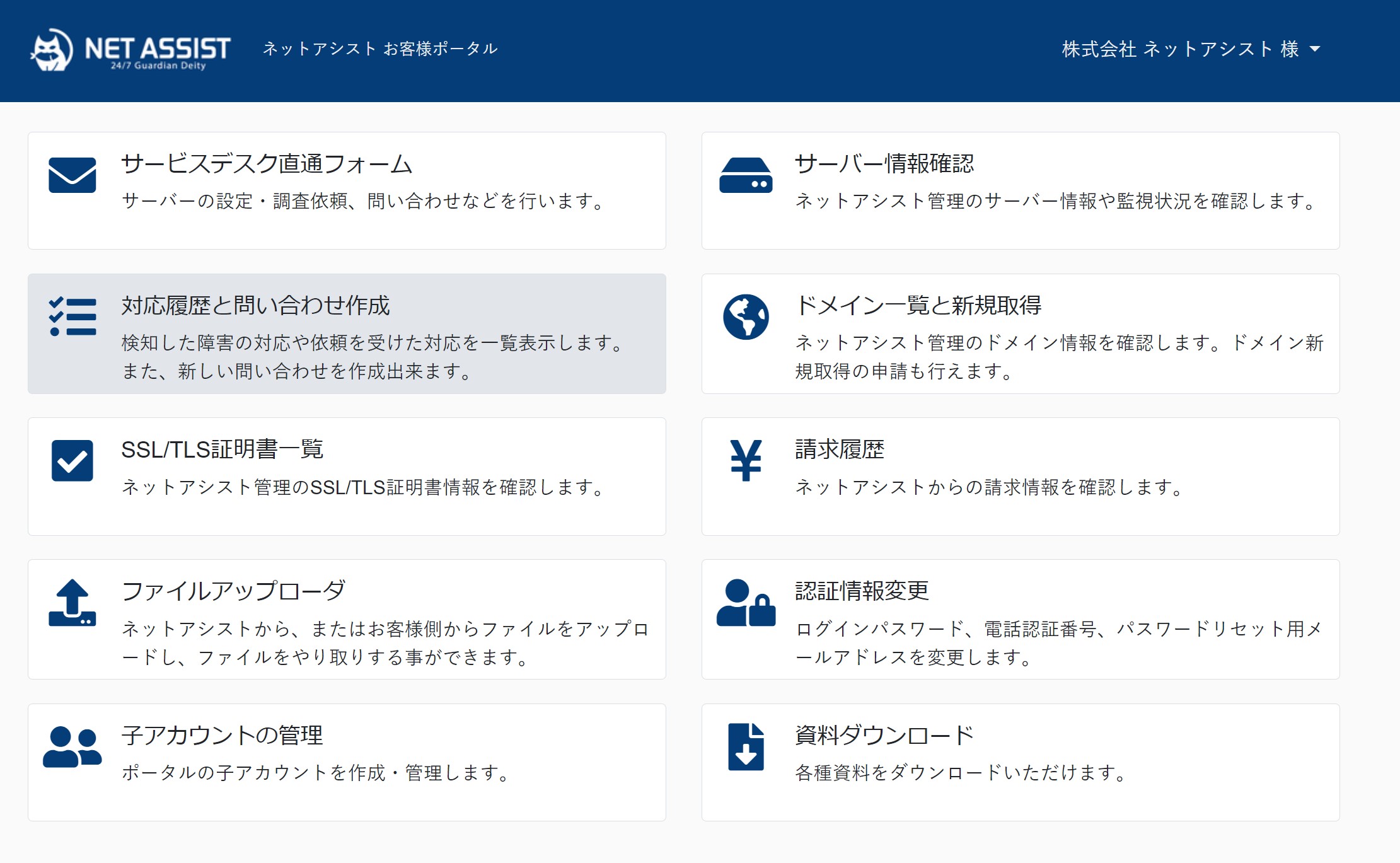
Task: Click description ネットアシストからの請求情報を確認します
Action: tap(990, 487)
